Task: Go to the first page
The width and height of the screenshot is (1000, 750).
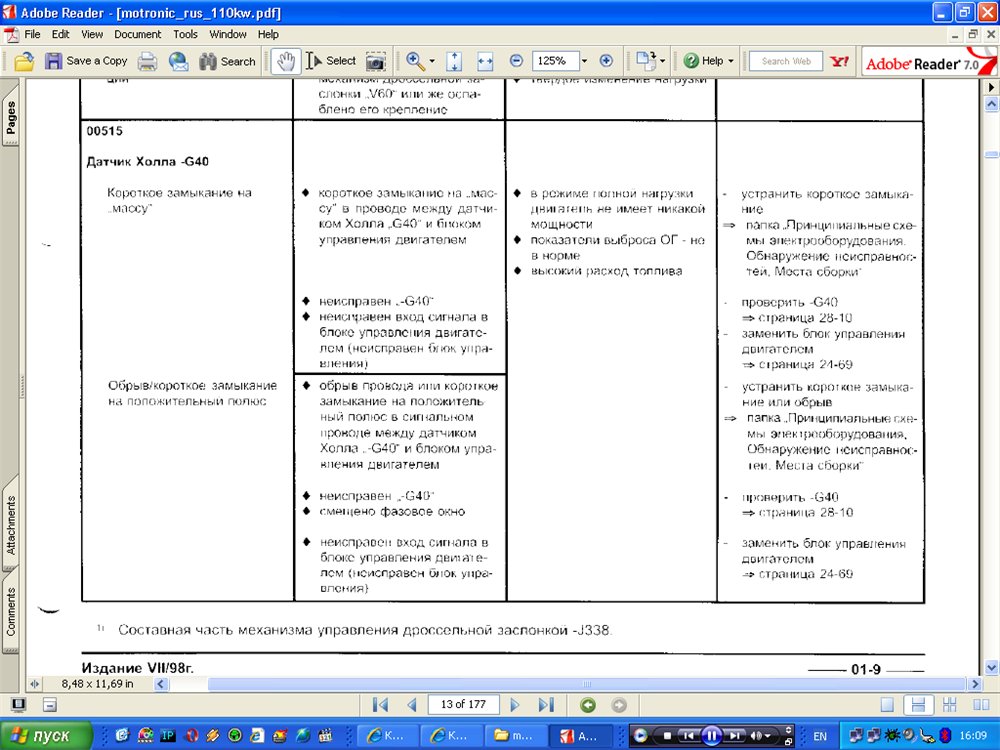Action: (380, 705)
